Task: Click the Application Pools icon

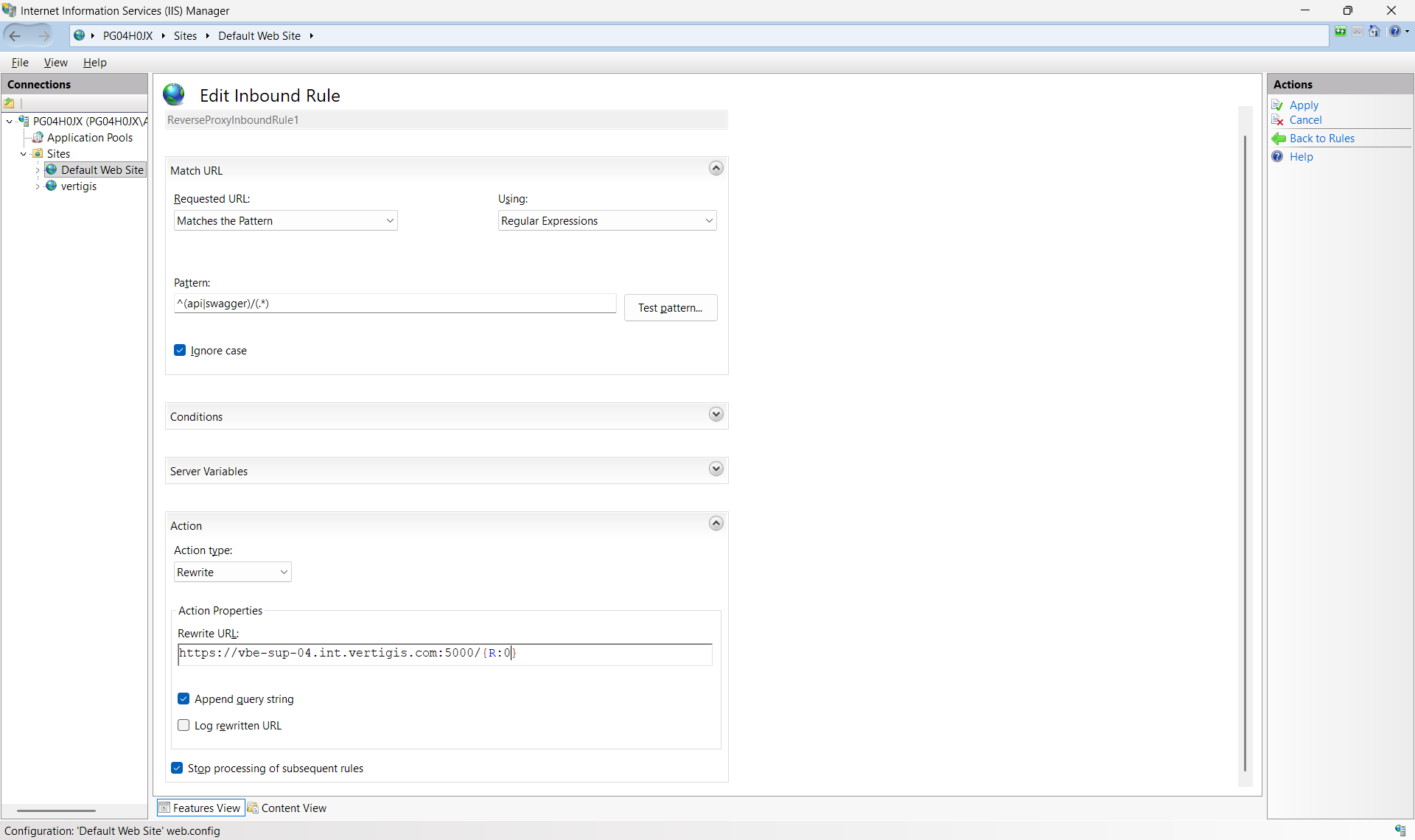Action: pyautogui.click(x=38, y=138)
